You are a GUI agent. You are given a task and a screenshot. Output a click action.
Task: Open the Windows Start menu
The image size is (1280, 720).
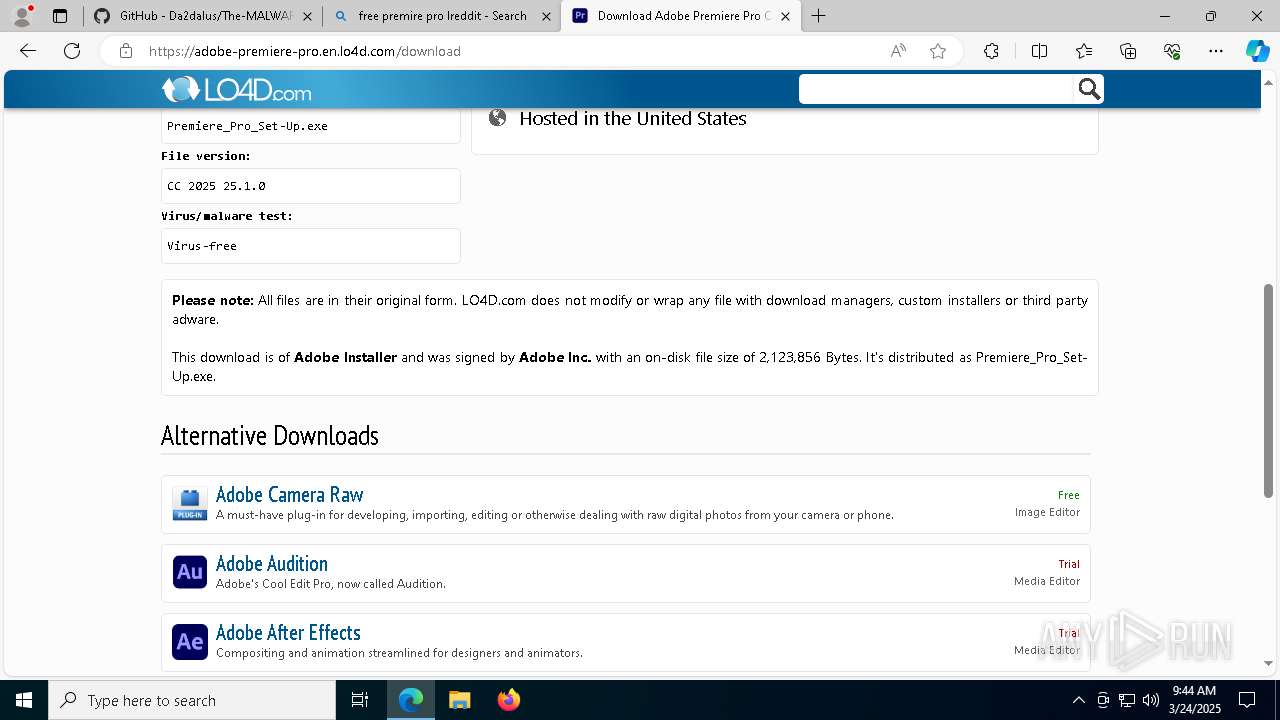point(24,700)
